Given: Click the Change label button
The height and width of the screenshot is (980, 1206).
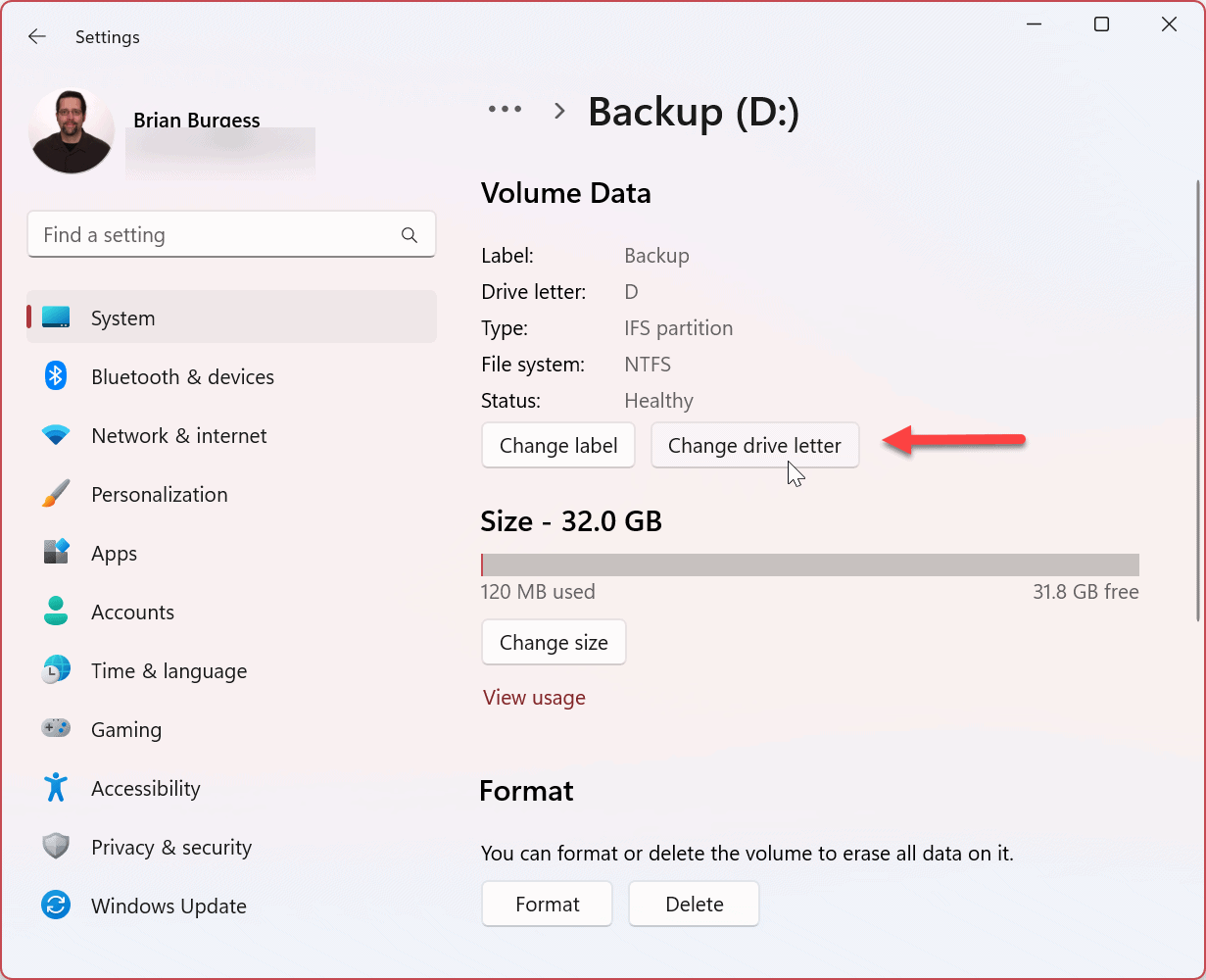Looking at the screenshot, I should pos(558,446).
